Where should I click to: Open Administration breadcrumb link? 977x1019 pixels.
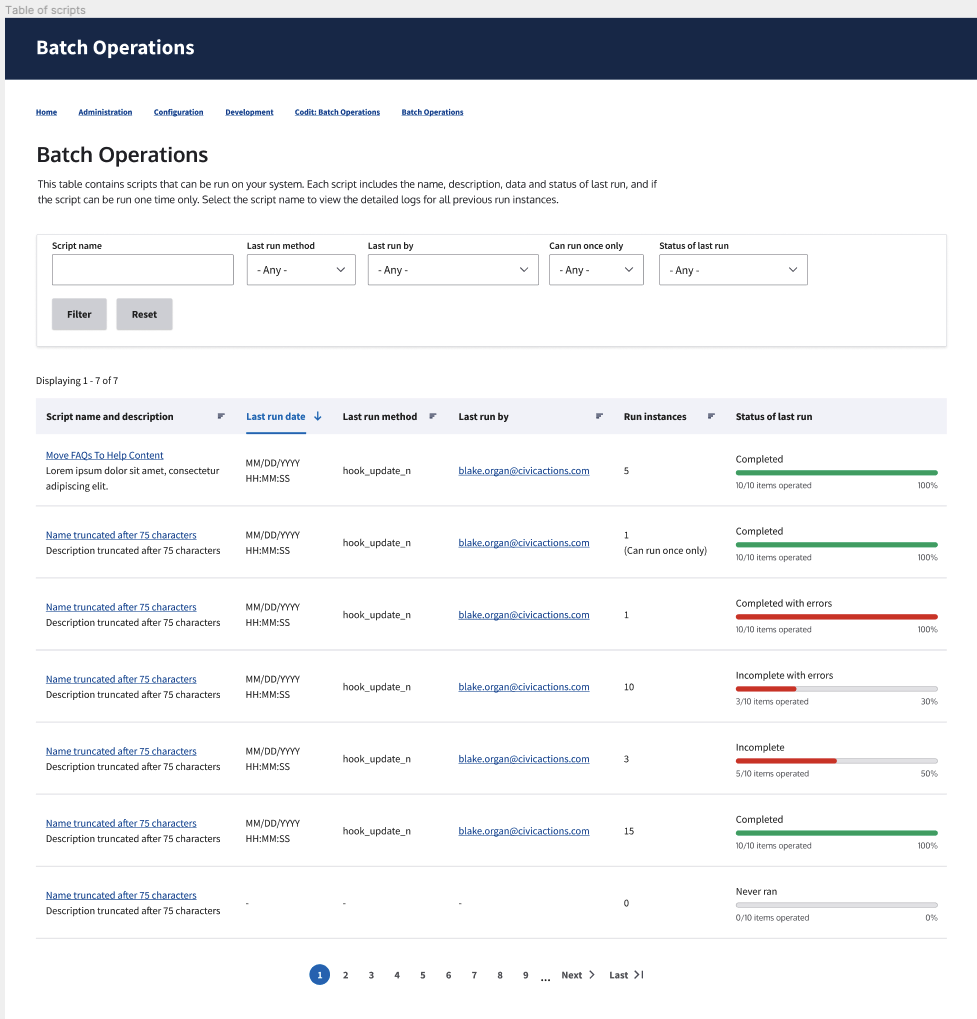[105, 112]
